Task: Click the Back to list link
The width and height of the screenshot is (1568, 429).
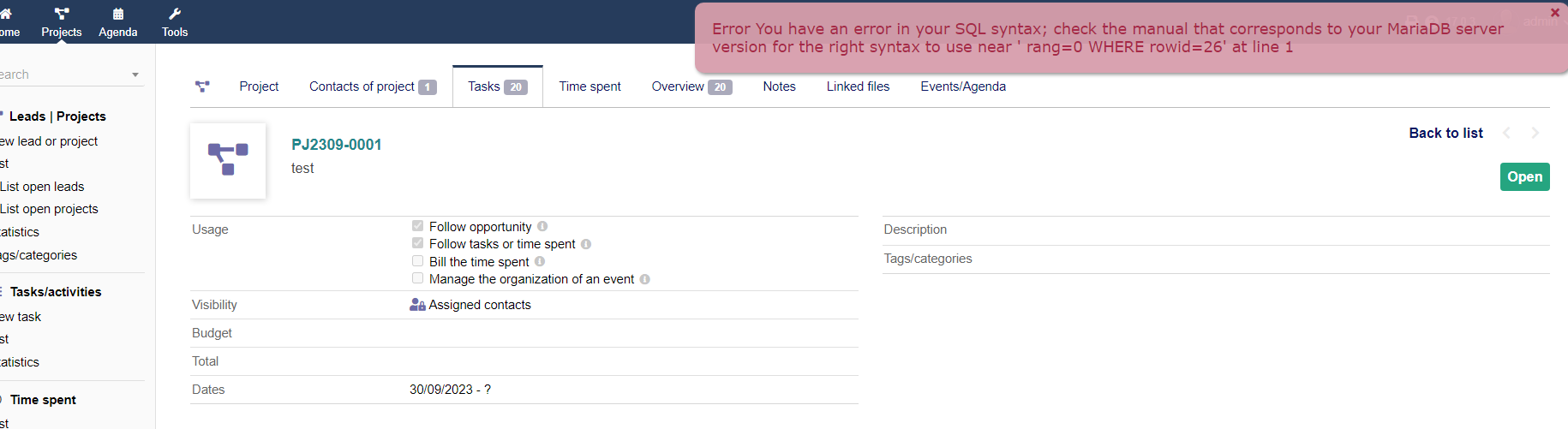Action: [x=1445, y=133]
